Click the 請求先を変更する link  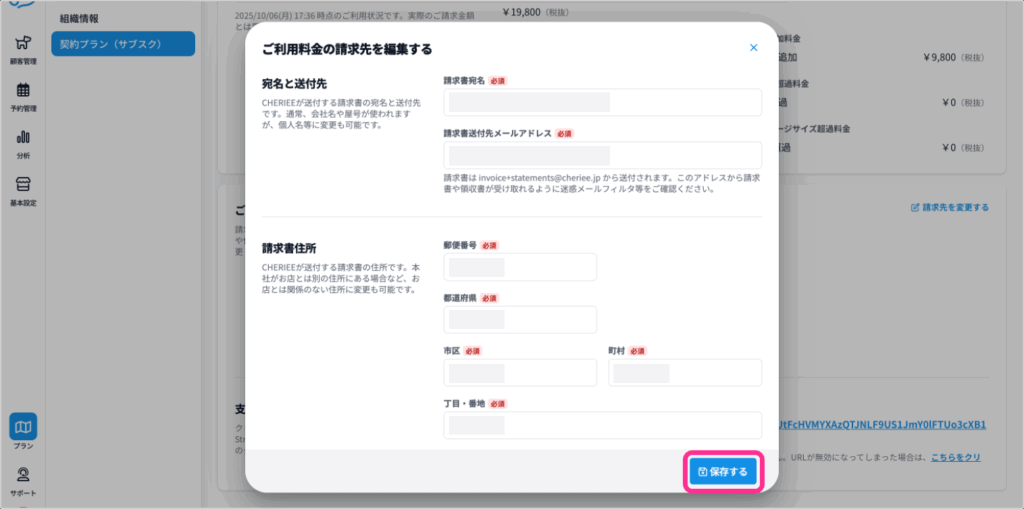tap(949, 208)
